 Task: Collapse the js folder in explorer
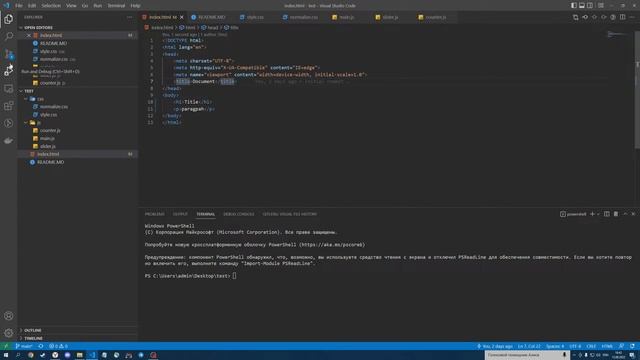click(78, 122)
